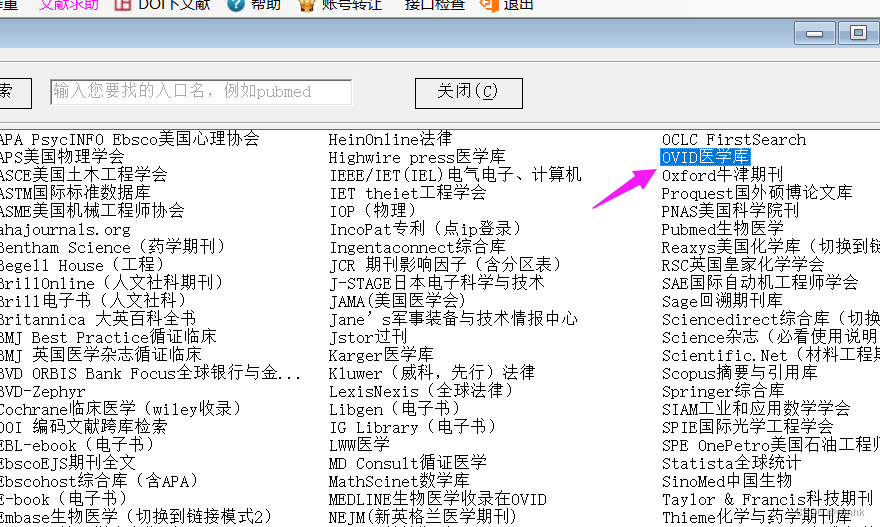
Task: Select Kluwer（威科，先行）法律 entry
Action: pyautogui.click(x=432, y=373)
